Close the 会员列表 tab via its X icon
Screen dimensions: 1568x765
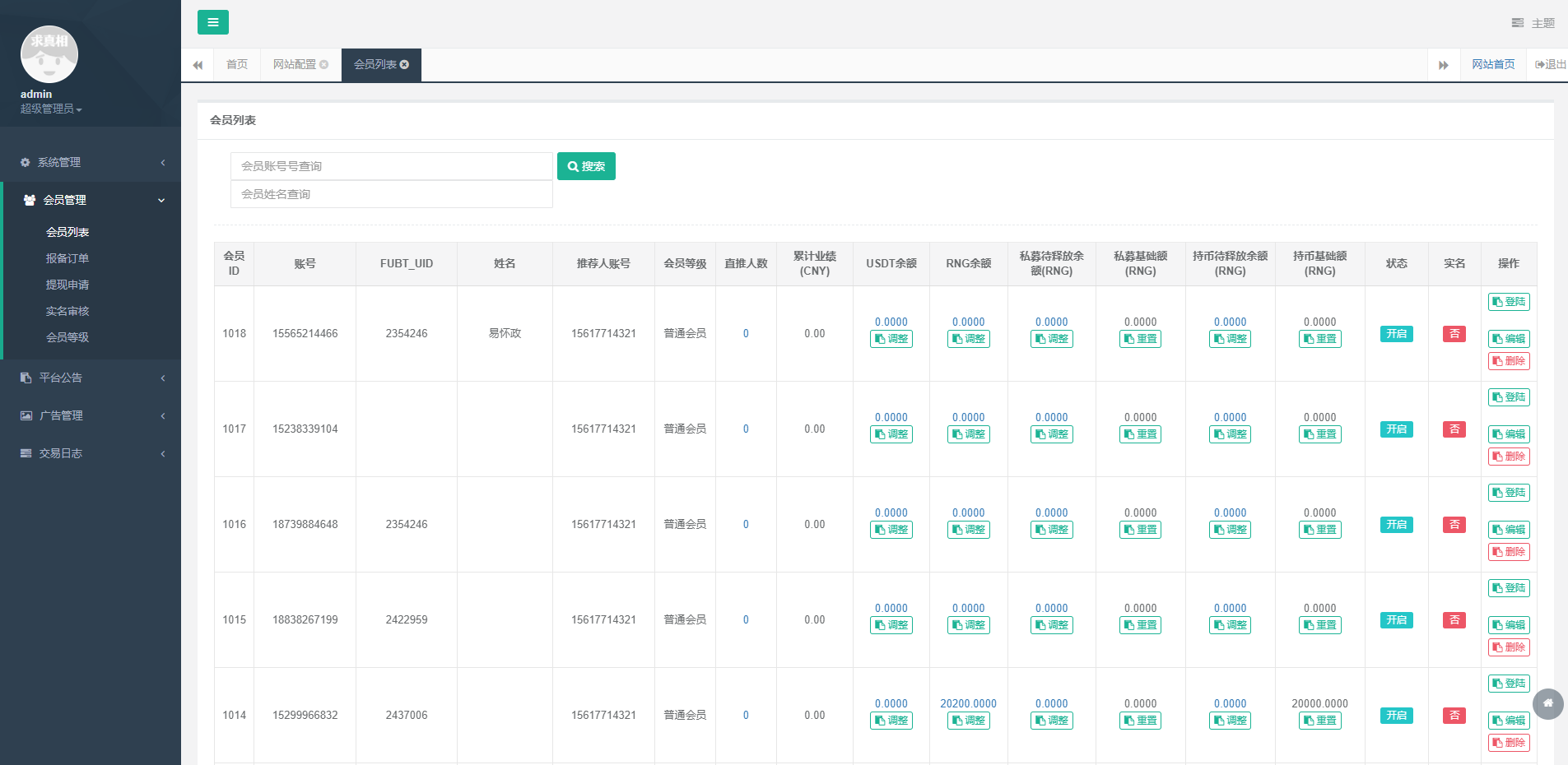pos(405,65)
